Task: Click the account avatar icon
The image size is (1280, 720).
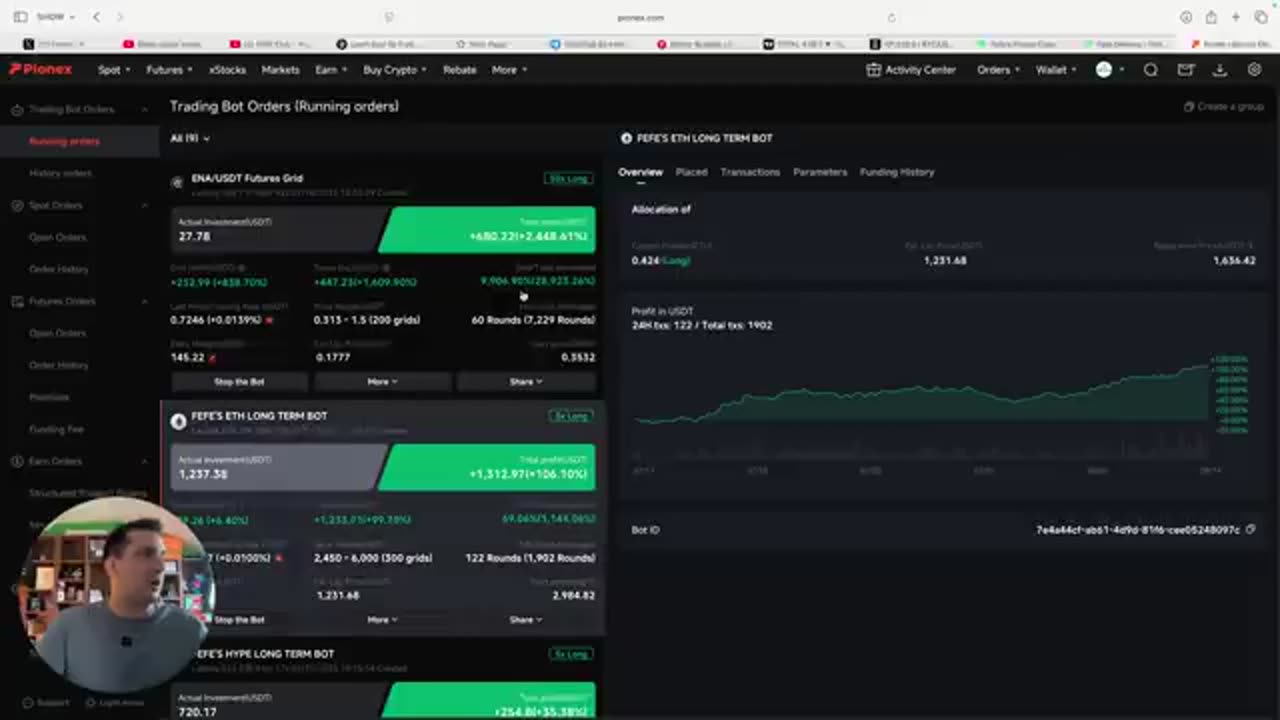Action: [1104, 70]
